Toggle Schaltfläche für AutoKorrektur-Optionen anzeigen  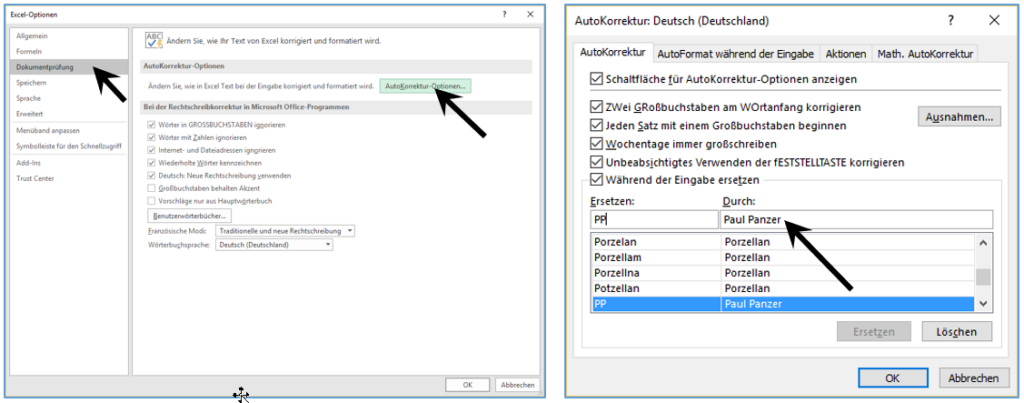[x=596, y=79]
